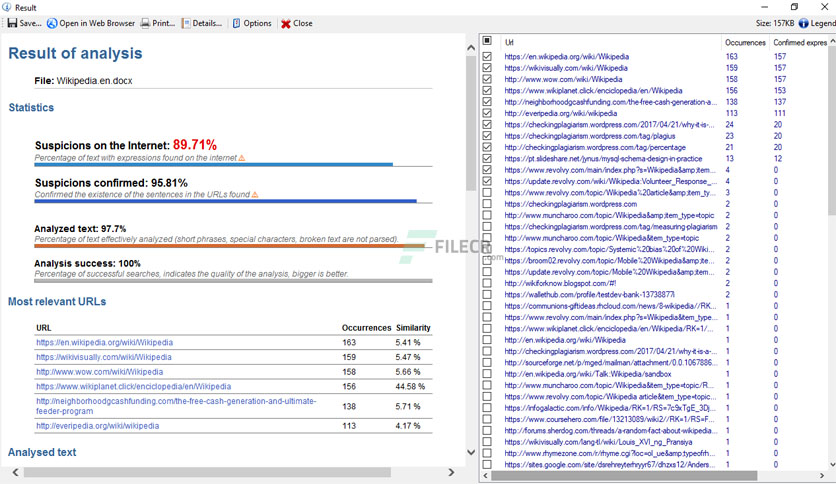Uncheck the everipedia.org/wiki/wikipedia row checkbox
The image size is (836, 484).
pos(487,113)
